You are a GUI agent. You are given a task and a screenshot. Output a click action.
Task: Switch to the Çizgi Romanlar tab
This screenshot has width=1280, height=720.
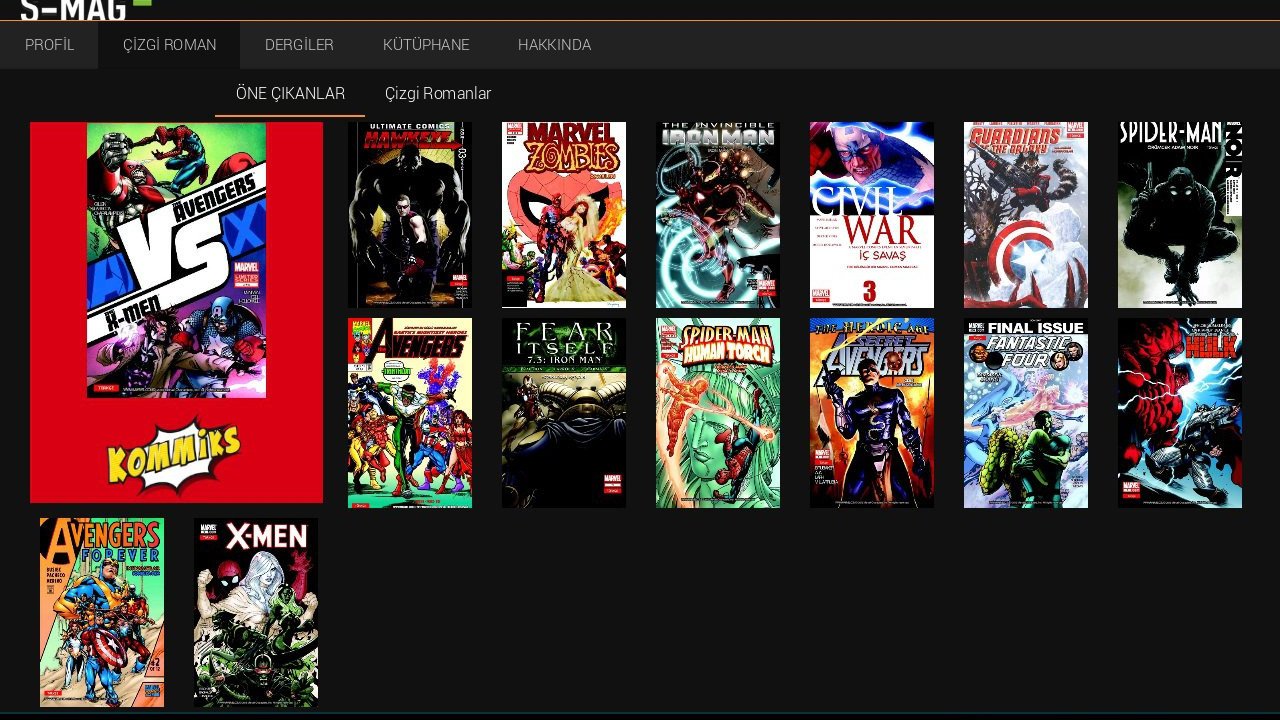pos(438,93)
